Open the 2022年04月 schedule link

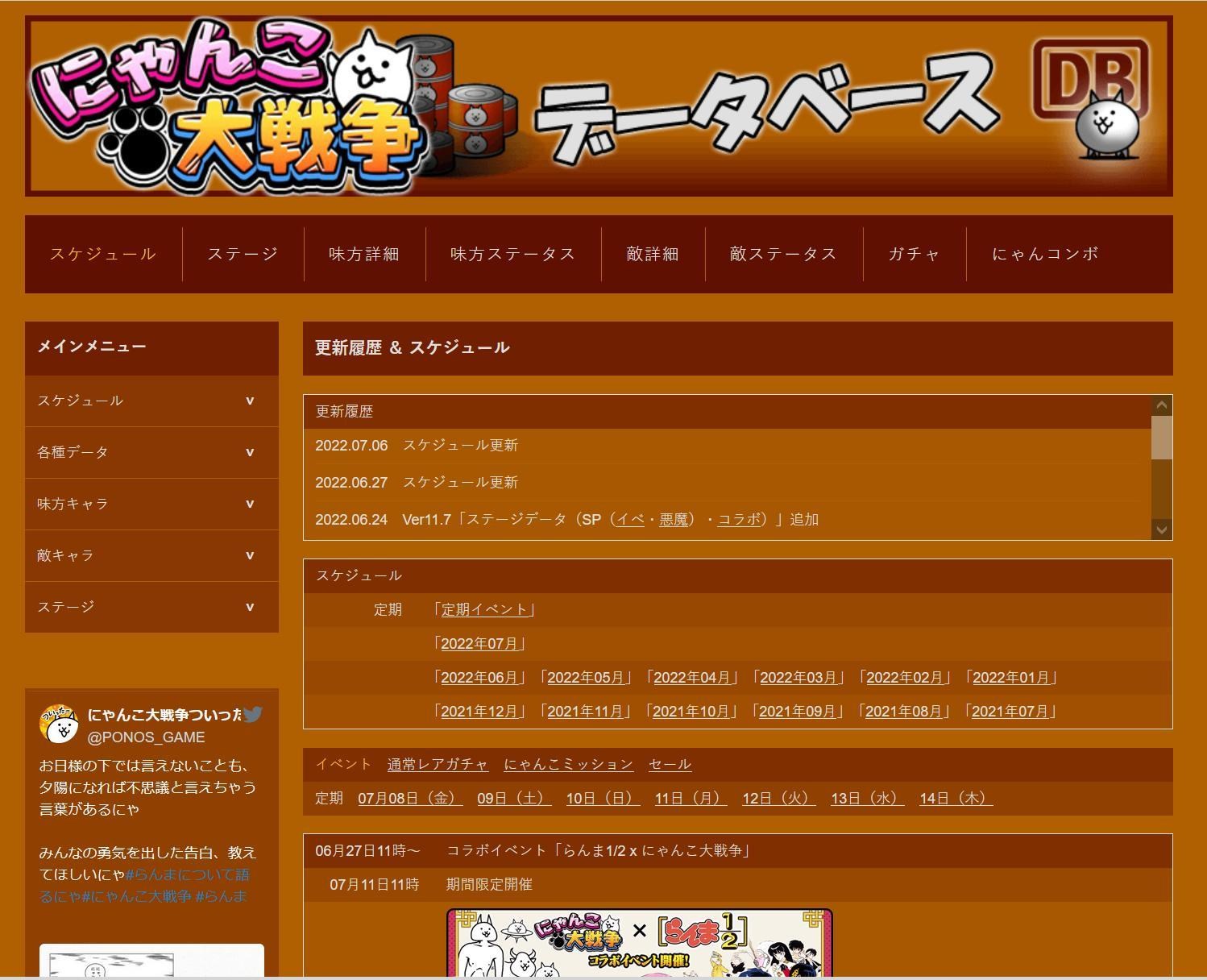click(692, 678)
